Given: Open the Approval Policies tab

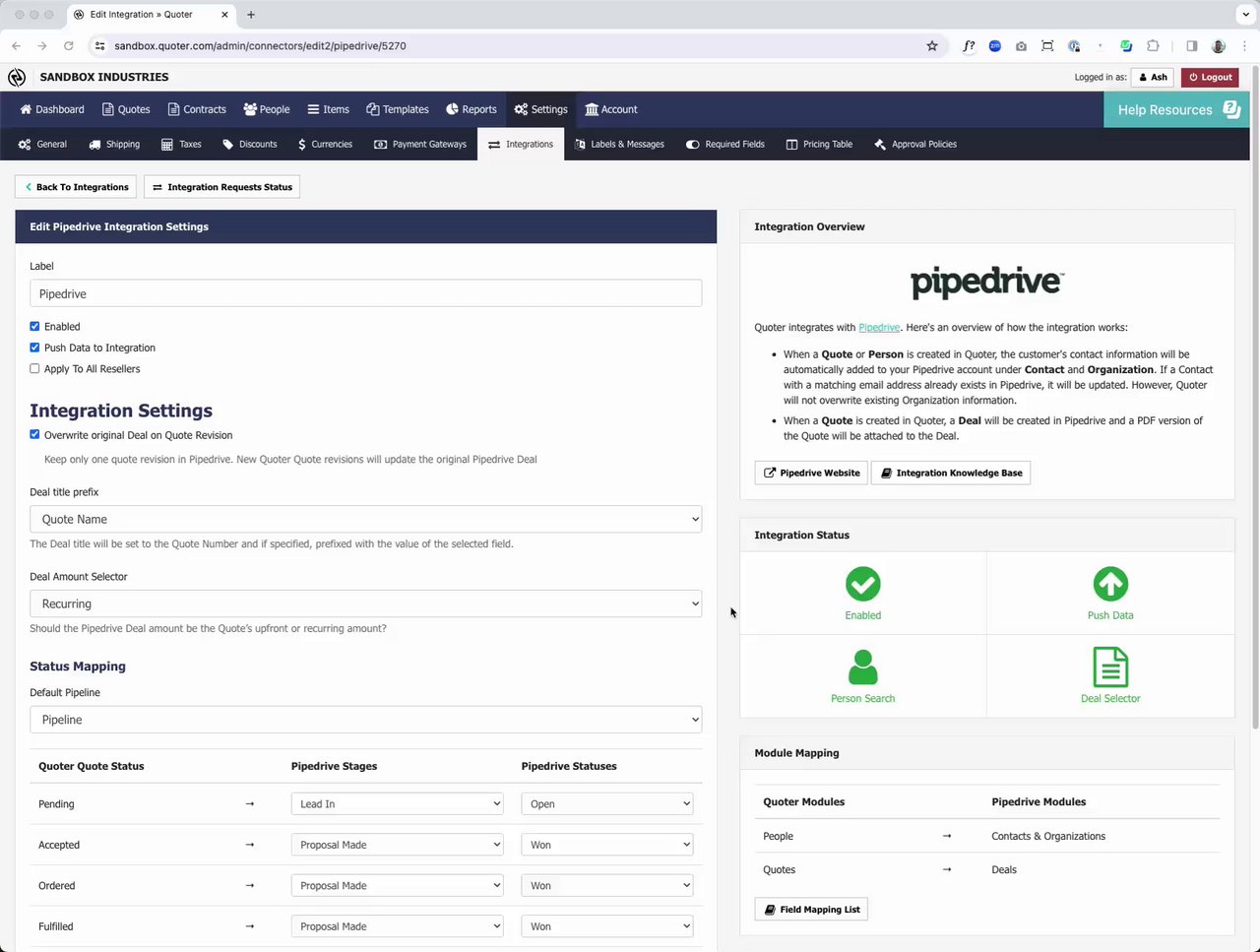Looking at the screenshot, I should point(915,144).
